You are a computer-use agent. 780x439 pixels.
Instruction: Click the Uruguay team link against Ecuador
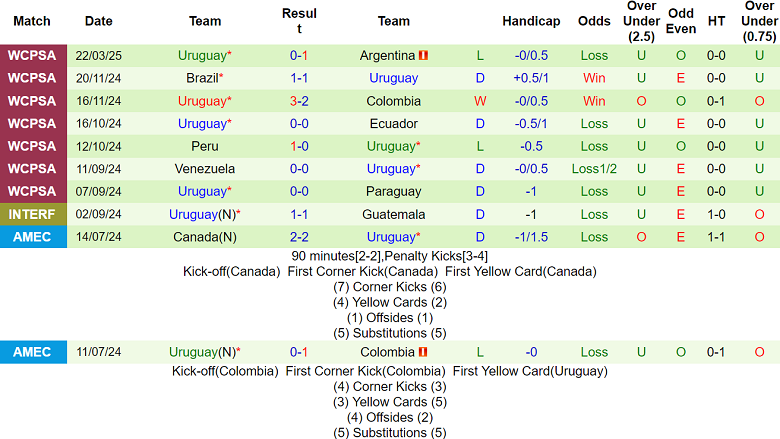[x=202, y=123]
